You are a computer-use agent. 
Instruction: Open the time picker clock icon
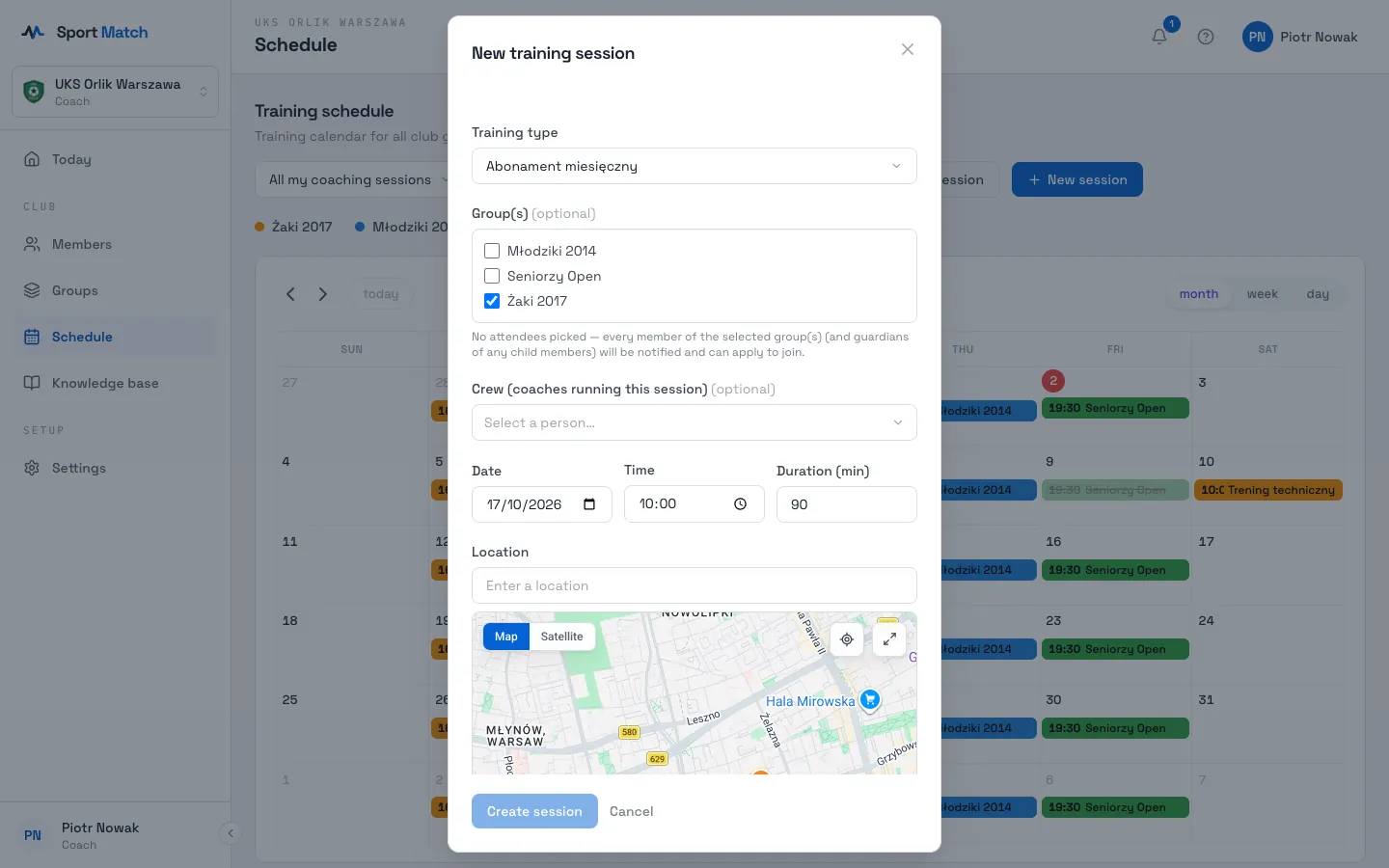[740, 504]
